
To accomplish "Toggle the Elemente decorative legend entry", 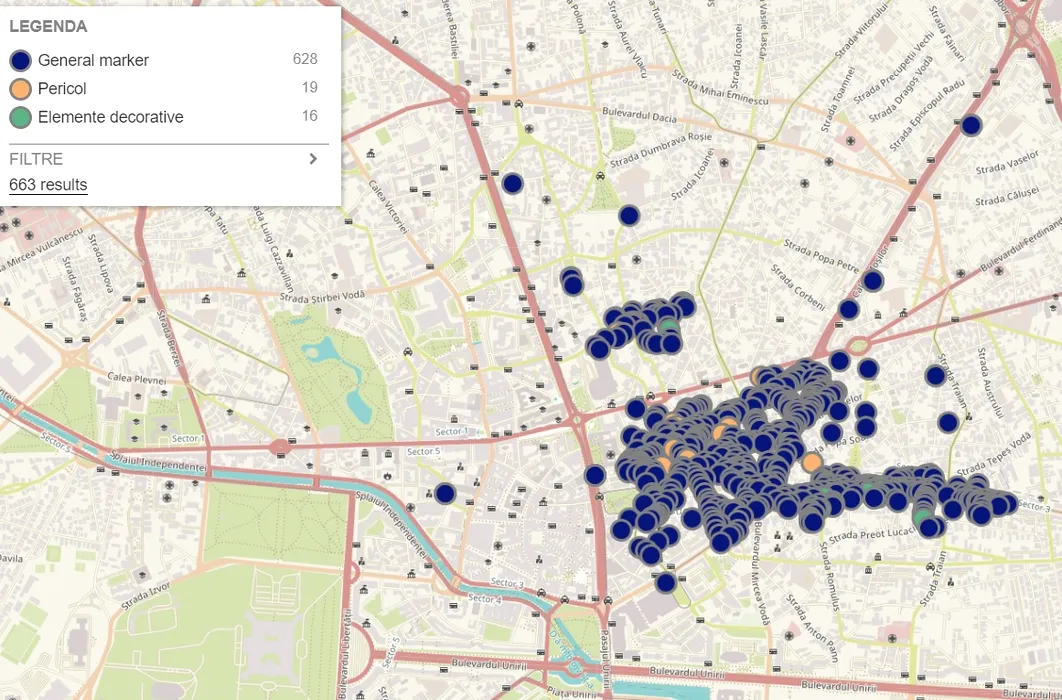I will [x=110, y=117].
